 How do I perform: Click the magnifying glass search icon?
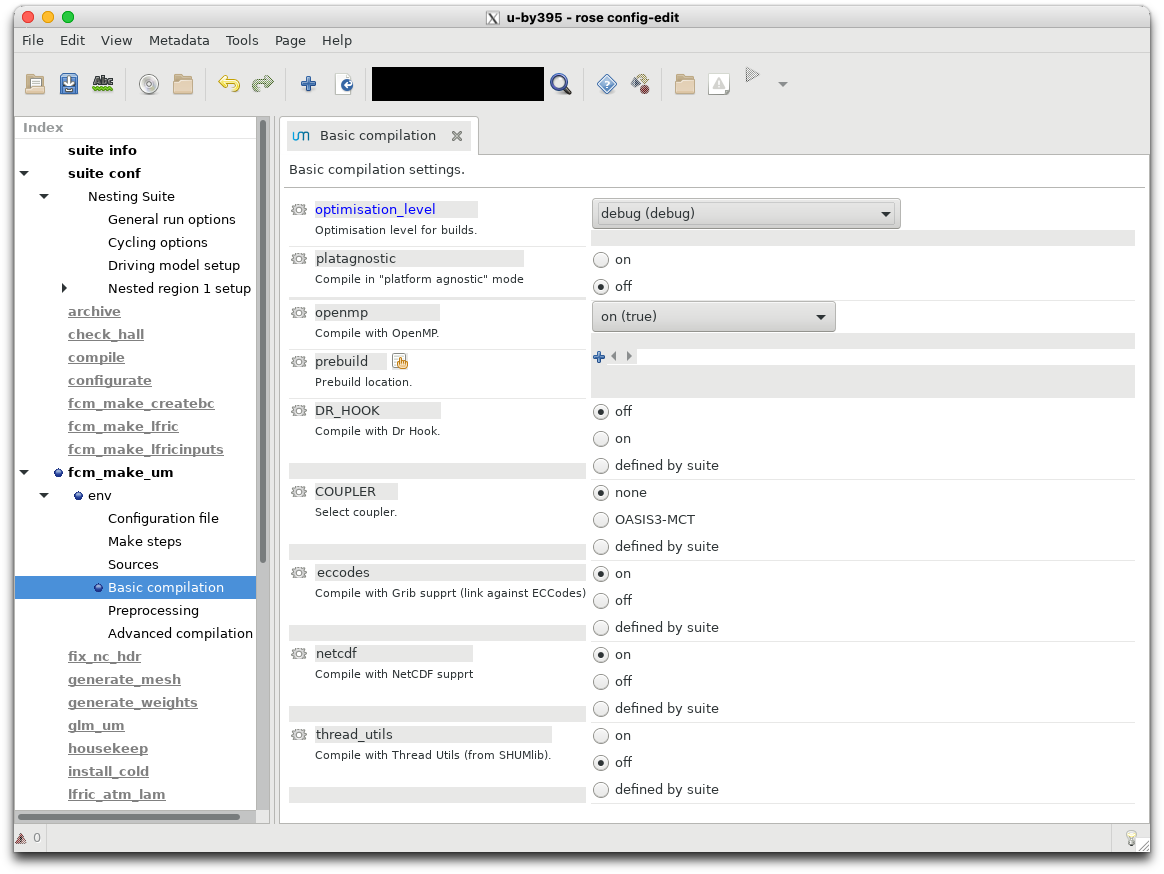coord(560,85)
